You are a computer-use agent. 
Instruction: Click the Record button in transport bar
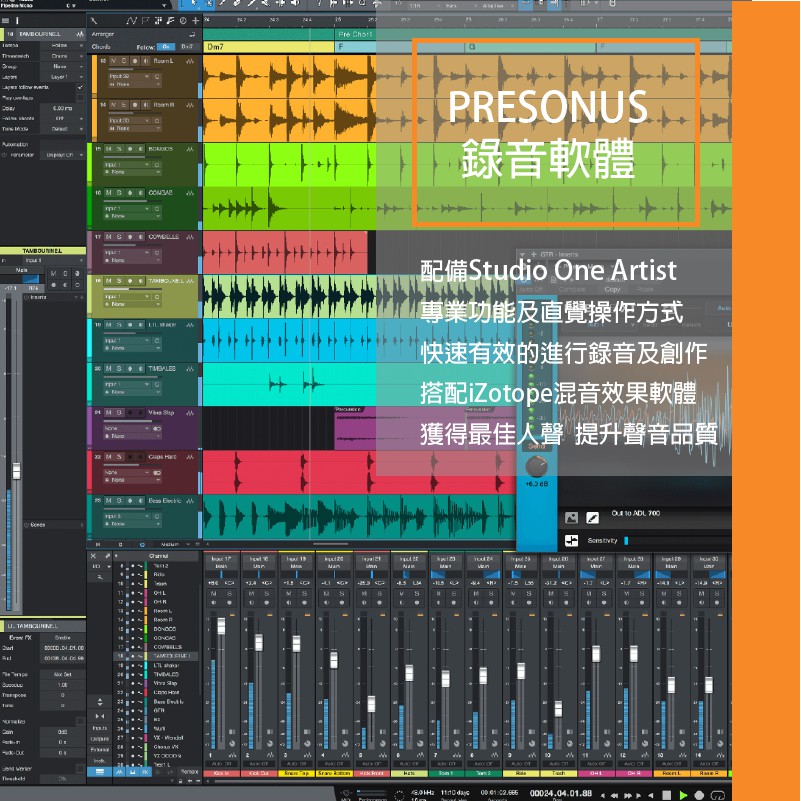[x=701, y=795]
